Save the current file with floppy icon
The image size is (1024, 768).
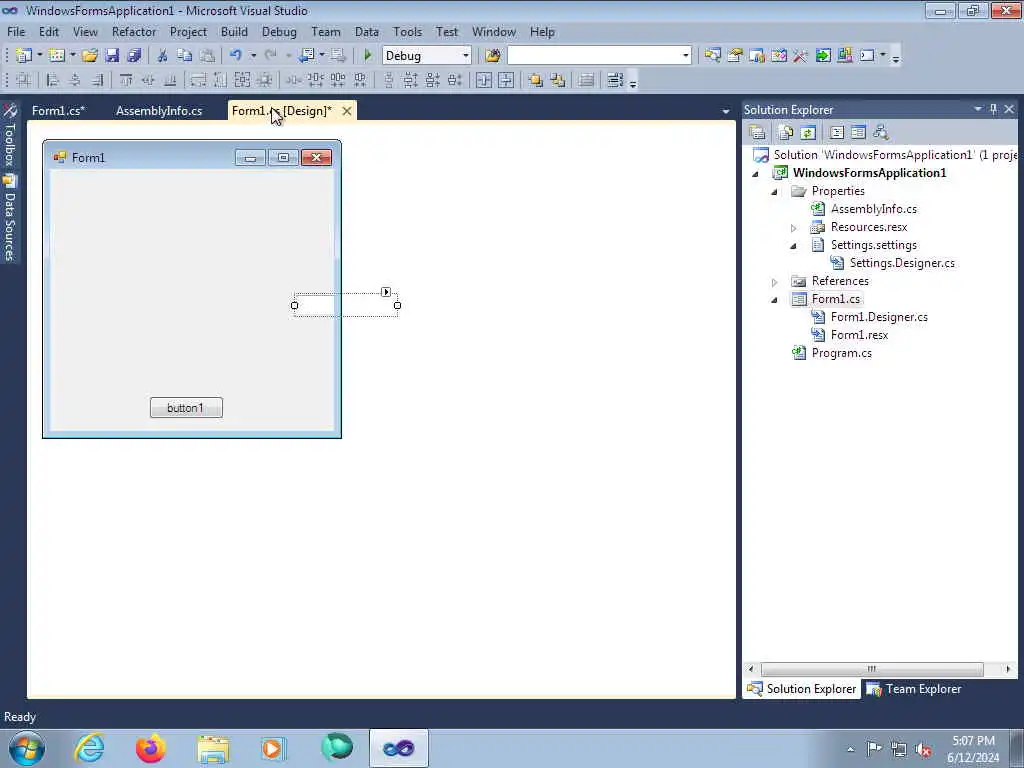tap(112, 56)
